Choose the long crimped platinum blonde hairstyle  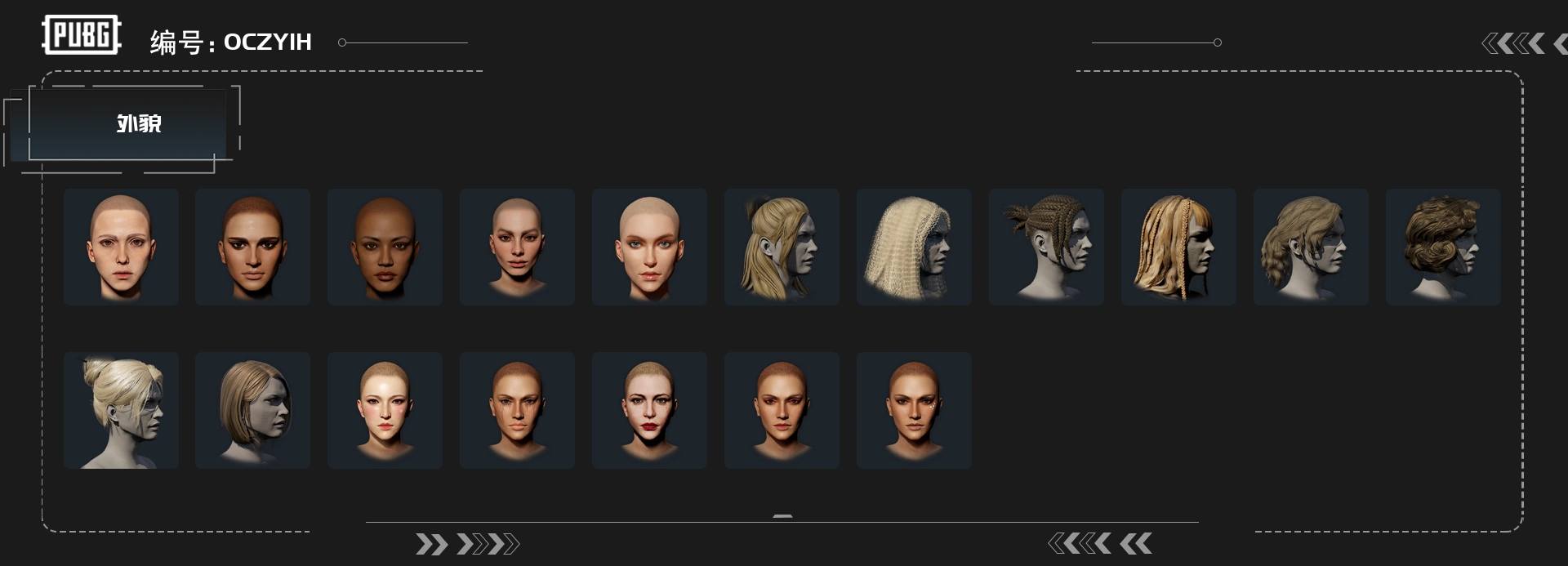(915, 247)
